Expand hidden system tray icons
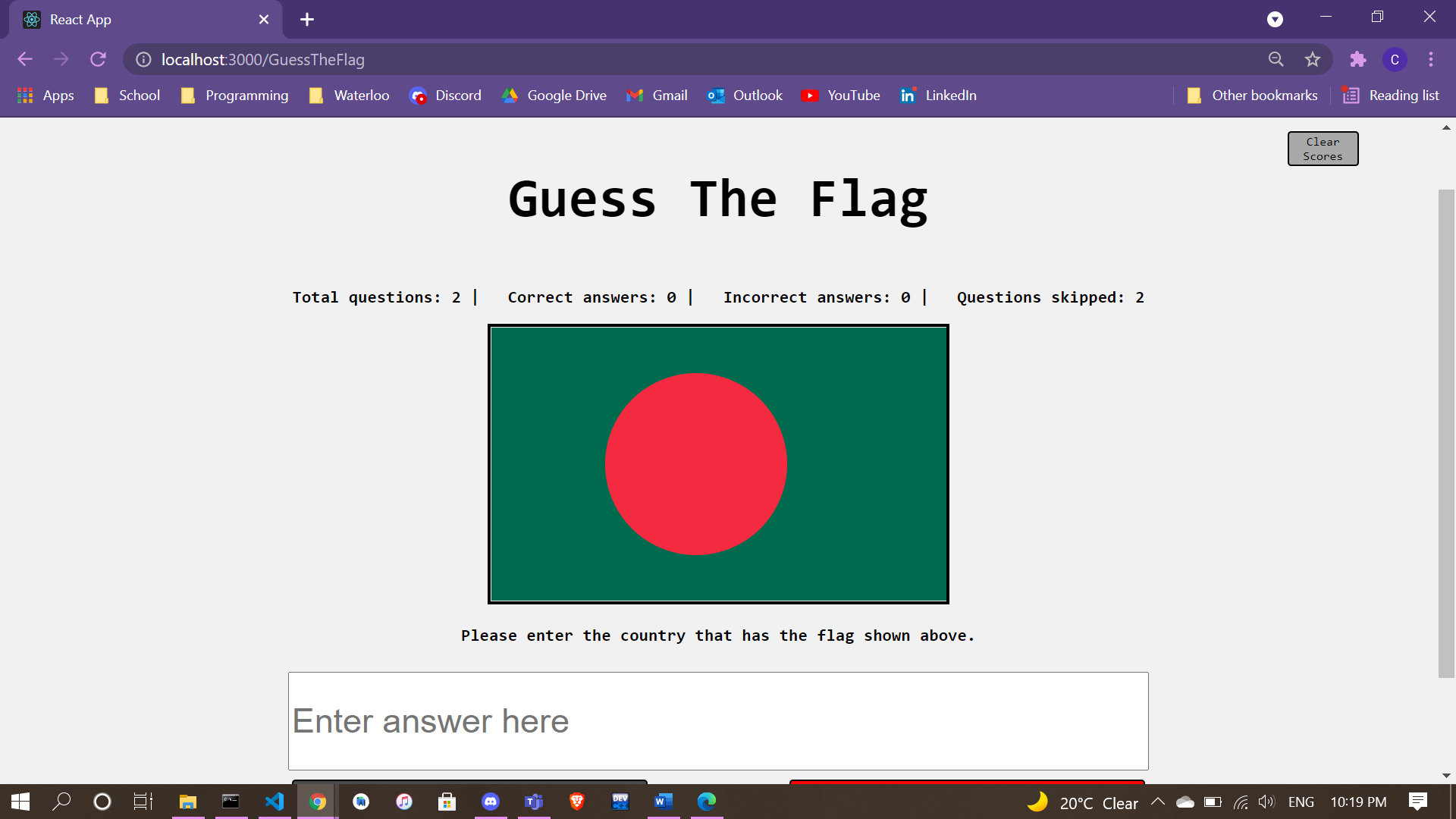Screen dimensions: 1456x819 click(1158, 802)
